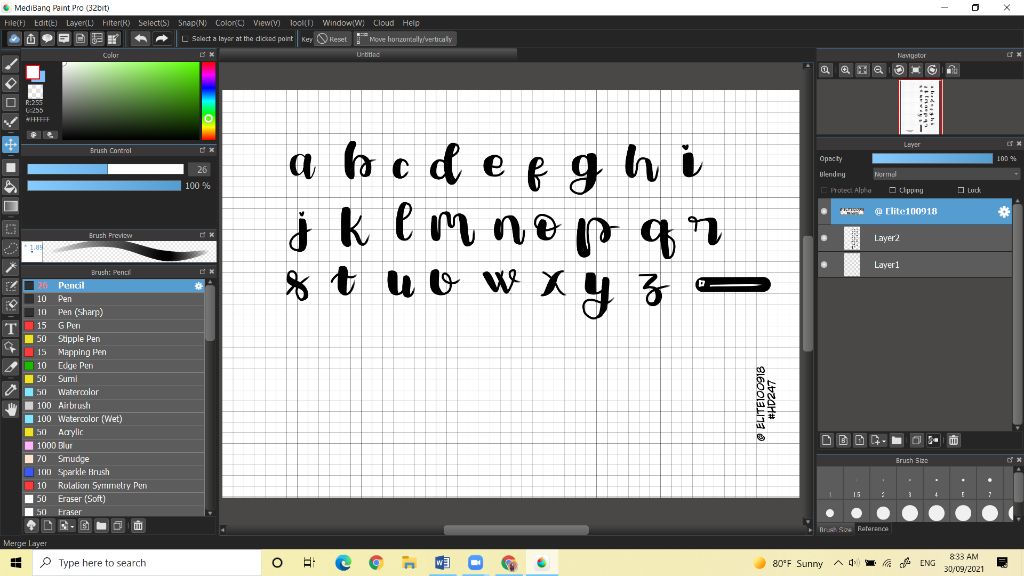Toggle Move horizontally/vertically option

point(404,39)
